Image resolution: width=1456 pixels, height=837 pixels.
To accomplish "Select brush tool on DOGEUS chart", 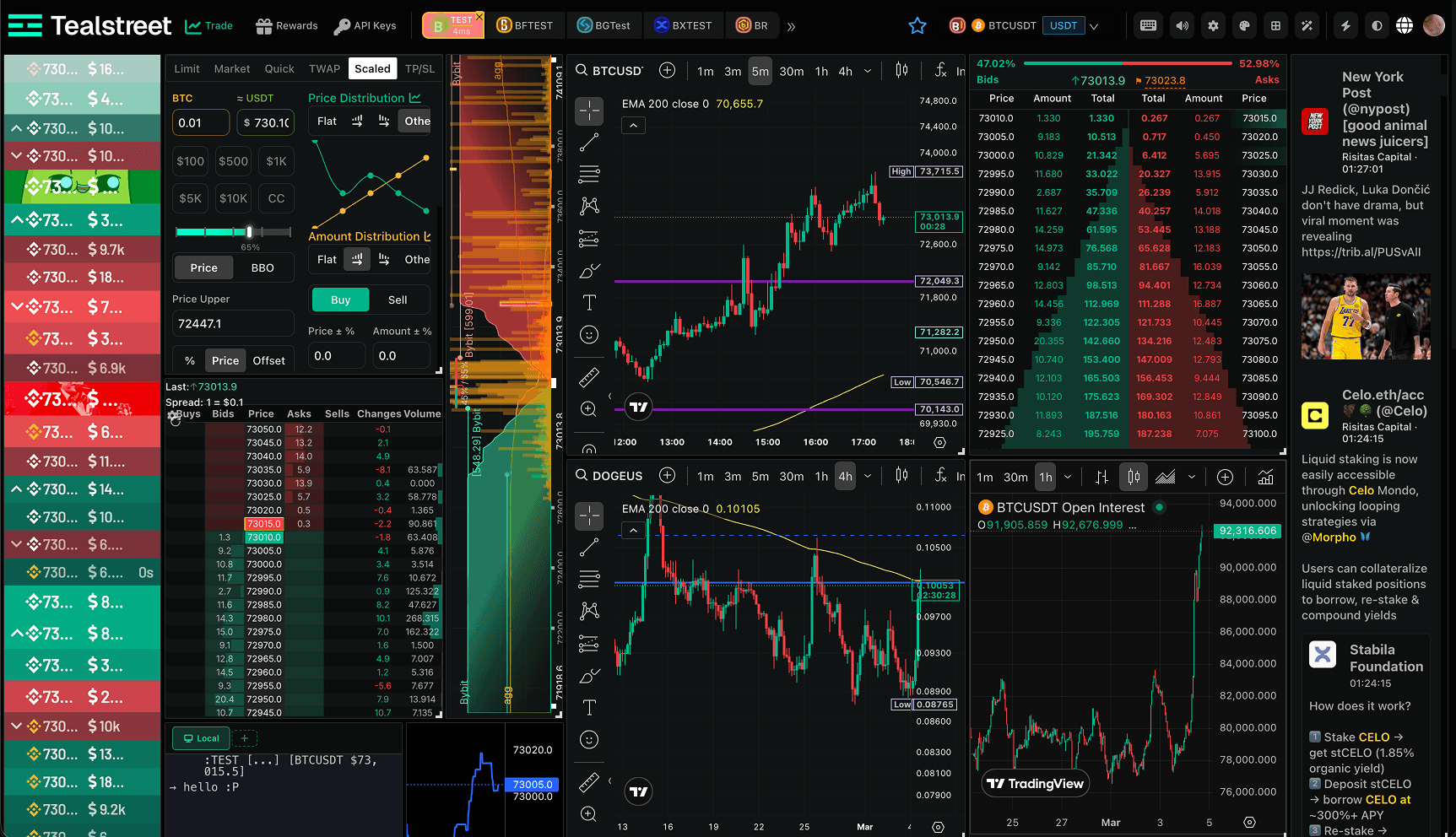I will 589,676.
